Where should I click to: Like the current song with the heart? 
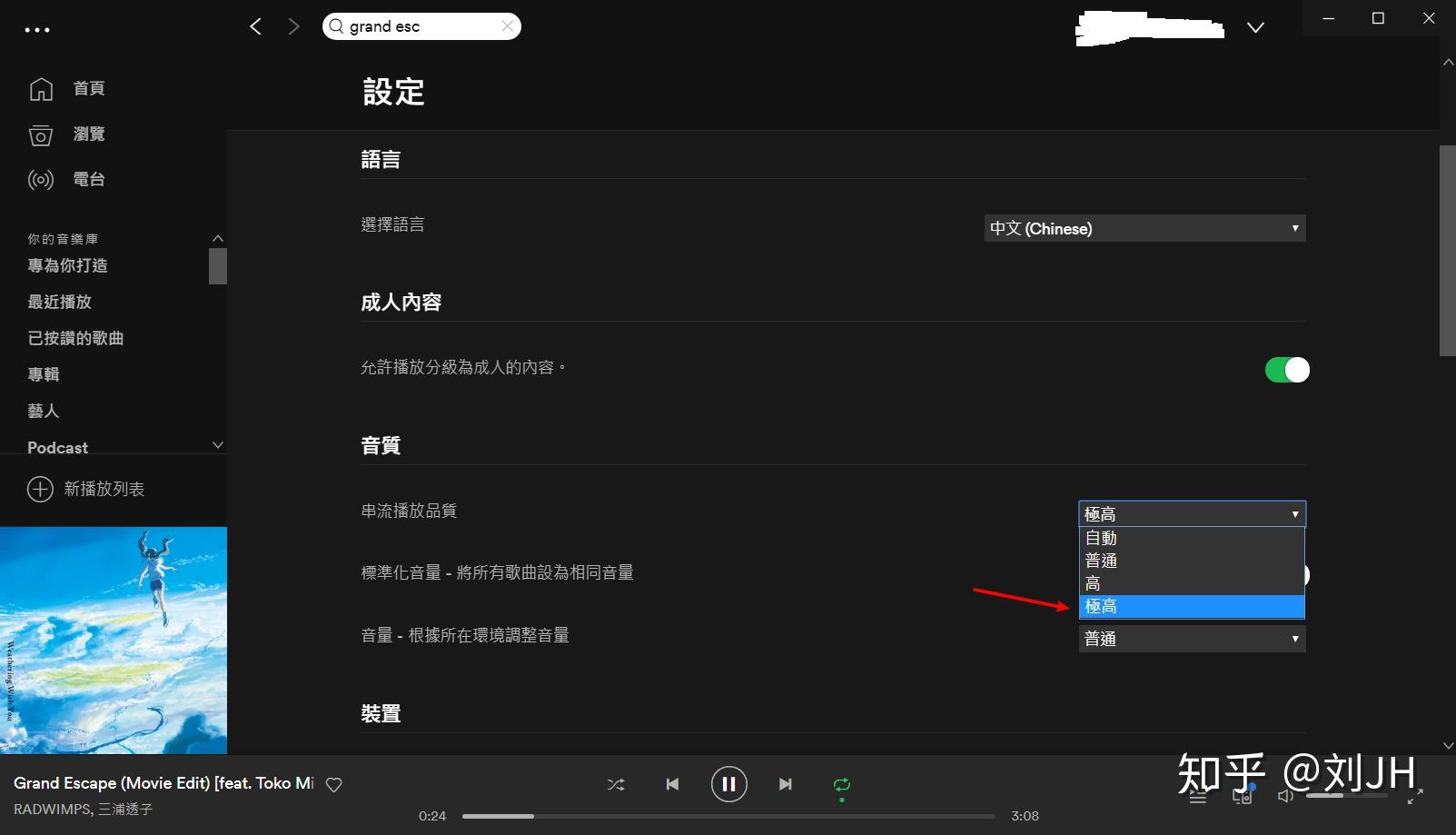tap(333, 783)
